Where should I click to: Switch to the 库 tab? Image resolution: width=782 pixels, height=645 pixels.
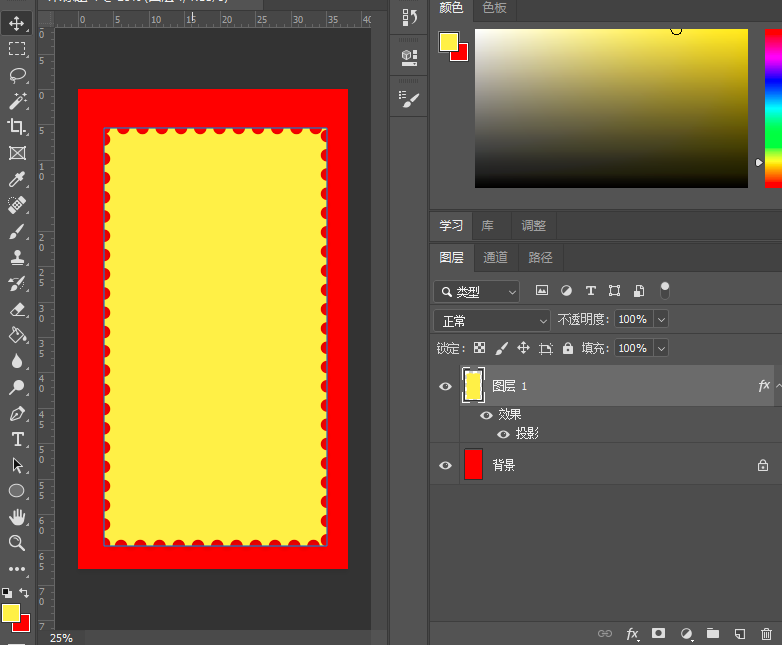coord(487,225)
